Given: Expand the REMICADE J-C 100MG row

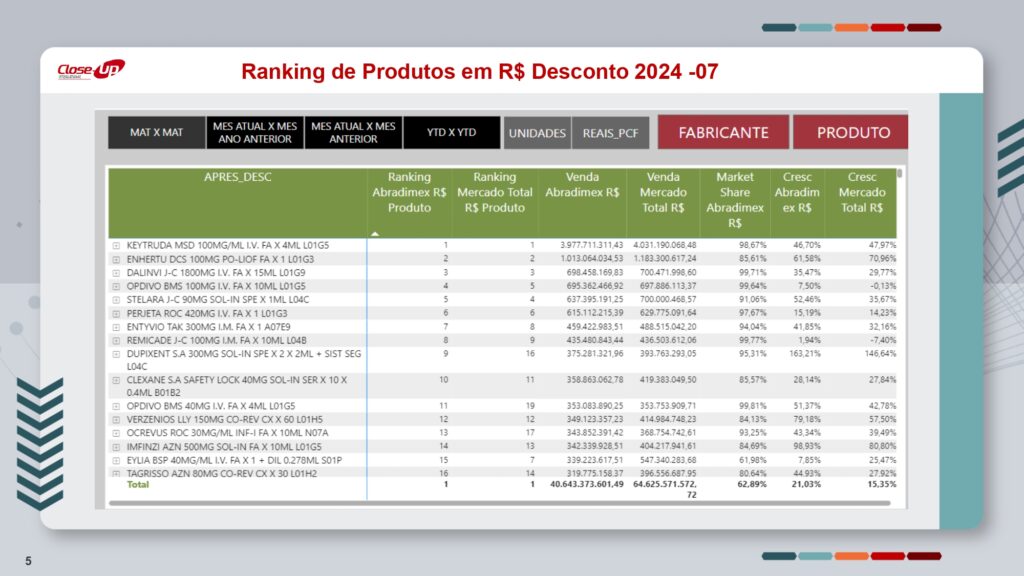Looking at the screenshot, I should click(116, 340).
